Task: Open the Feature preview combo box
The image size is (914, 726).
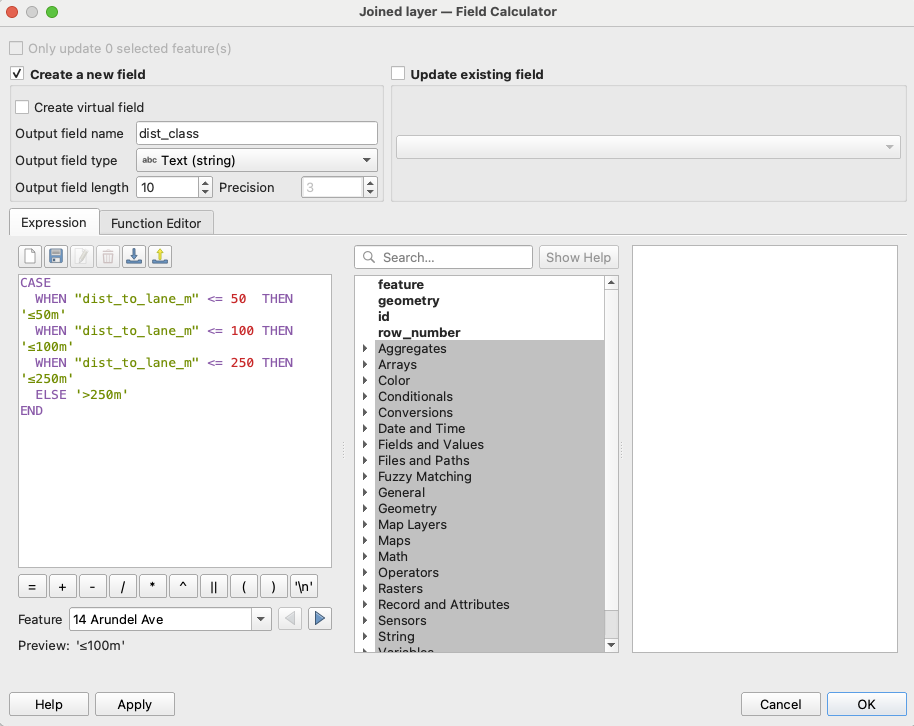Action: pos(170,619)
